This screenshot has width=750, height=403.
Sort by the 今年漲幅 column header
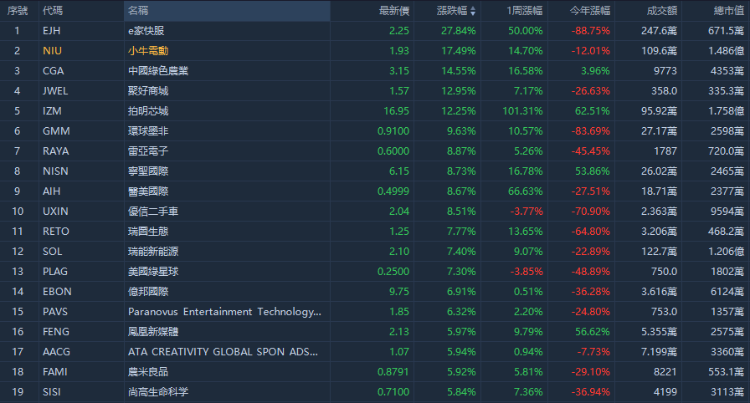pyautogui.click(x=590, y=11)
